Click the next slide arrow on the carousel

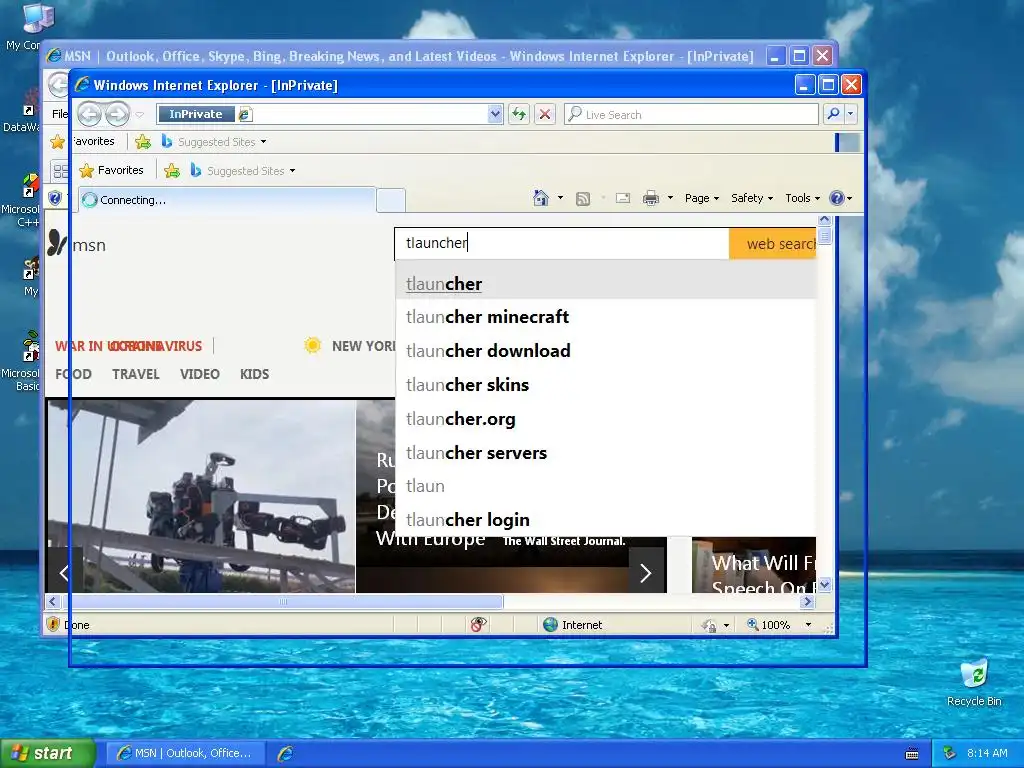point(646,573)
